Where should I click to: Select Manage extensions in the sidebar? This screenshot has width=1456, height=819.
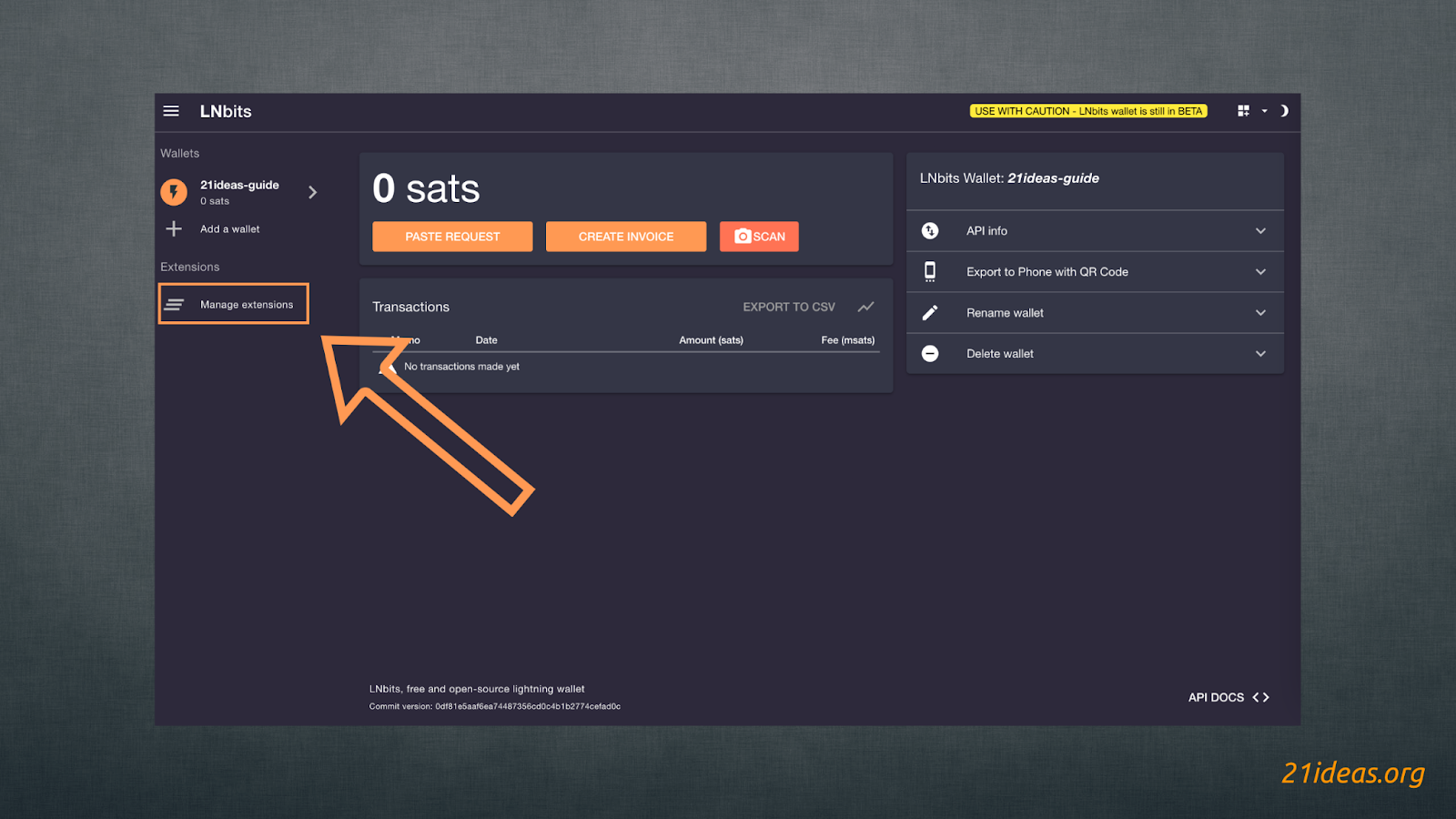pyautogui.click(x=247, y=305)
